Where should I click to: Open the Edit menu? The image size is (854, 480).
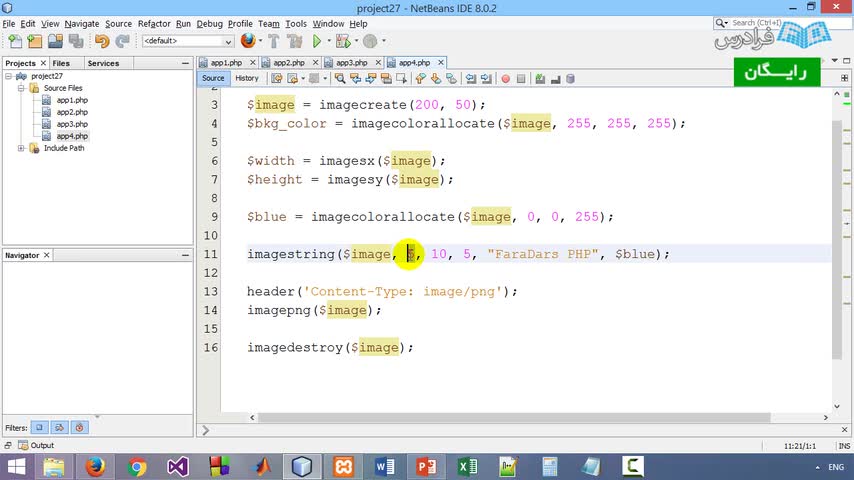(x=28, y=23)
